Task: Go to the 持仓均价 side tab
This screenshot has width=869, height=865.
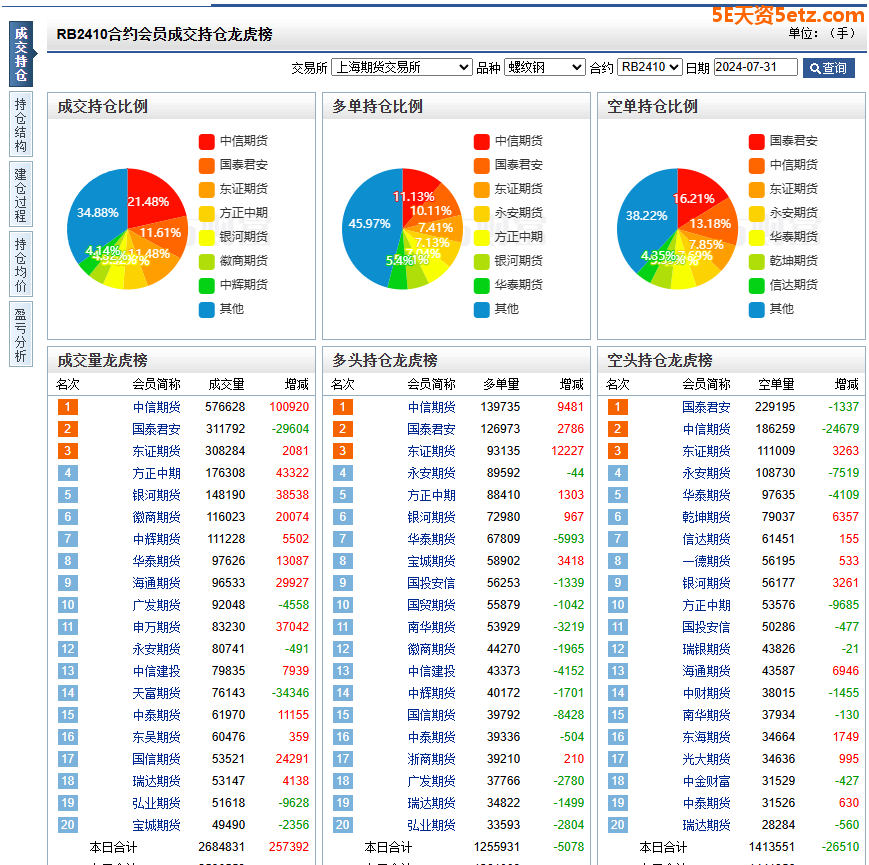Action: coord(21,264)
